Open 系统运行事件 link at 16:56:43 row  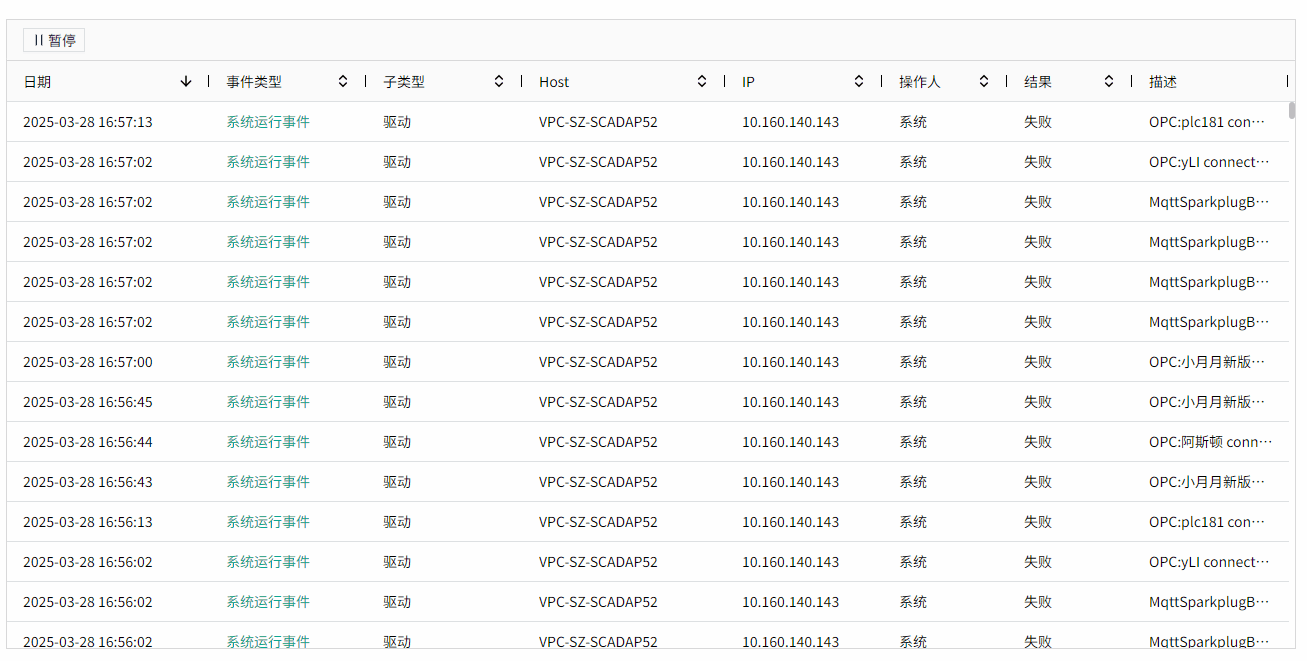[x=268, y=482]
